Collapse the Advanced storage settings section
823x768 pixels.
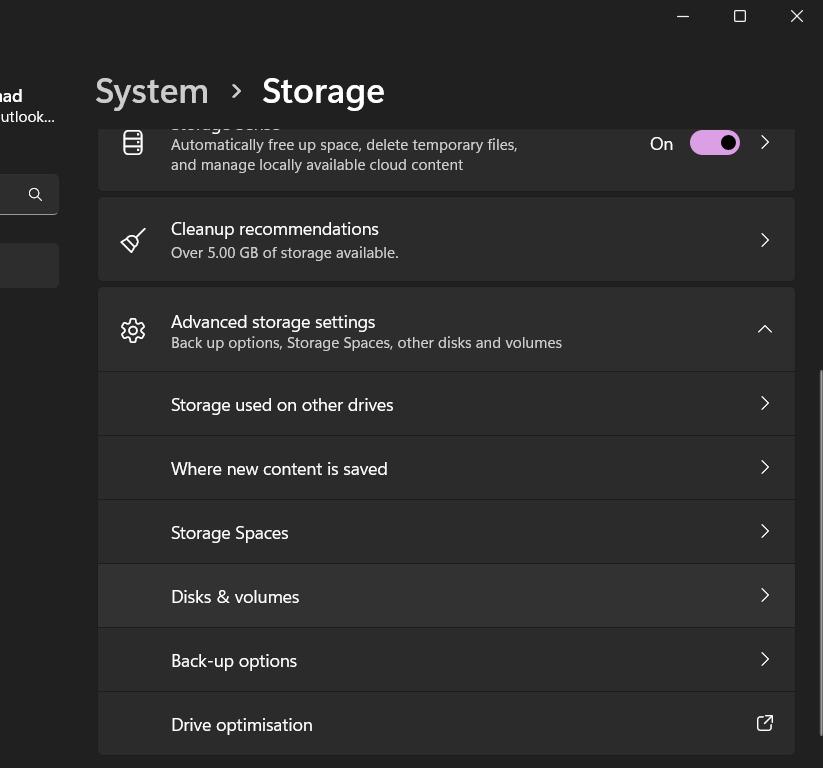(764, 329)
